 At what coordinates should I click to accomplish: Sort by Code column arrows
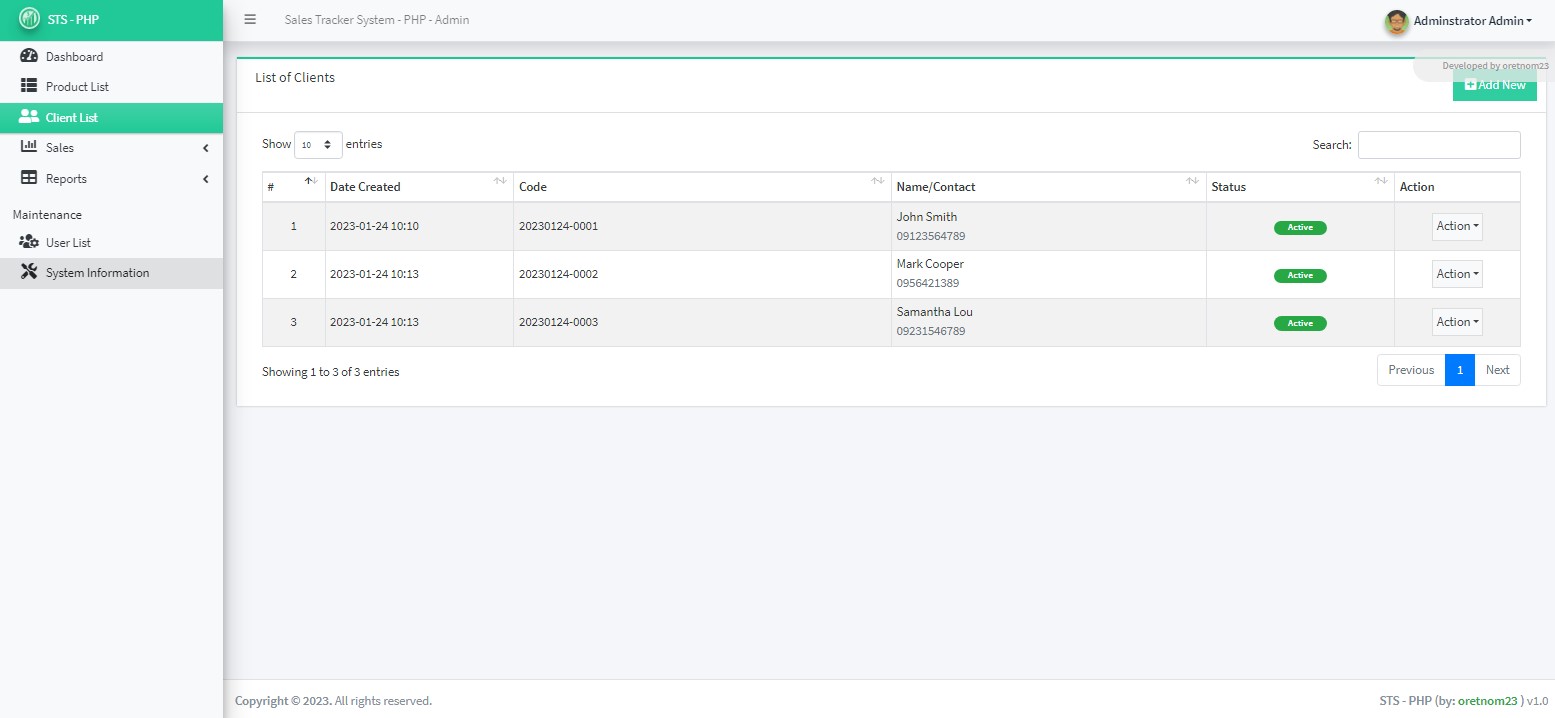(878, 181)
